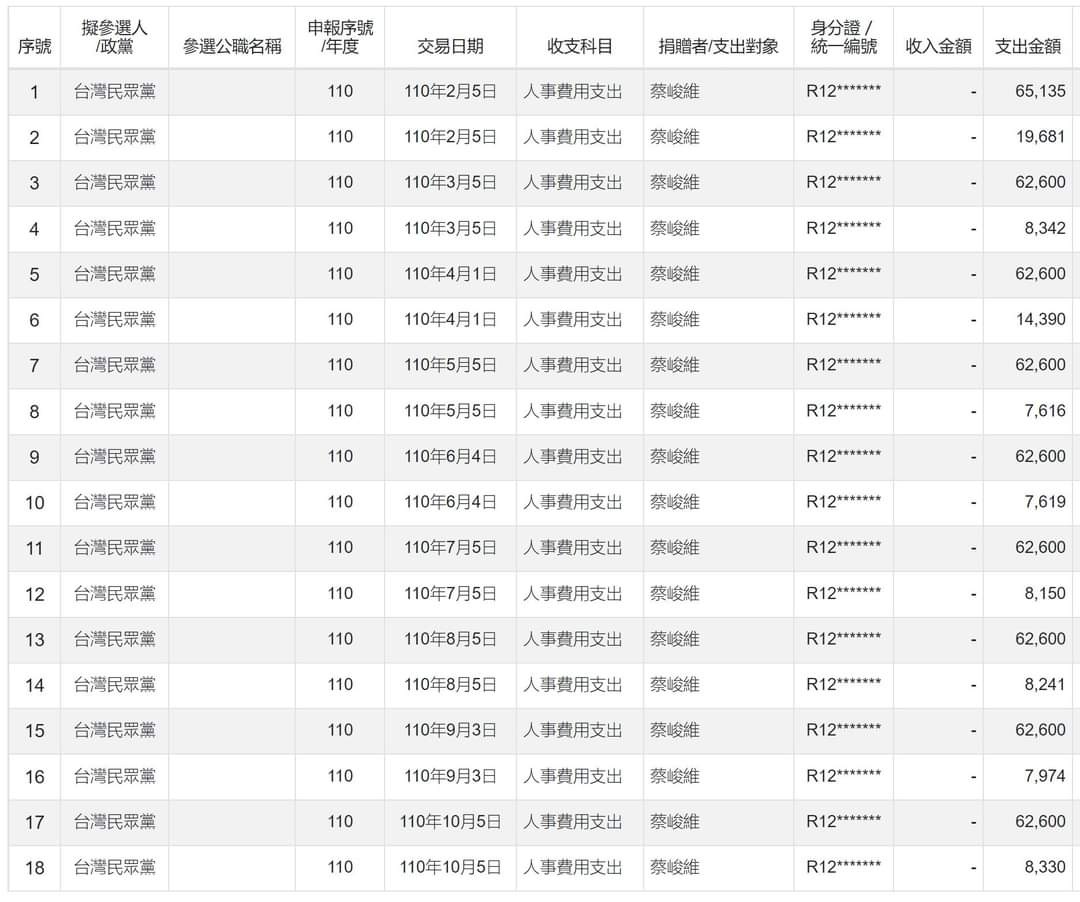Click serial number 6

click(34, 319)
